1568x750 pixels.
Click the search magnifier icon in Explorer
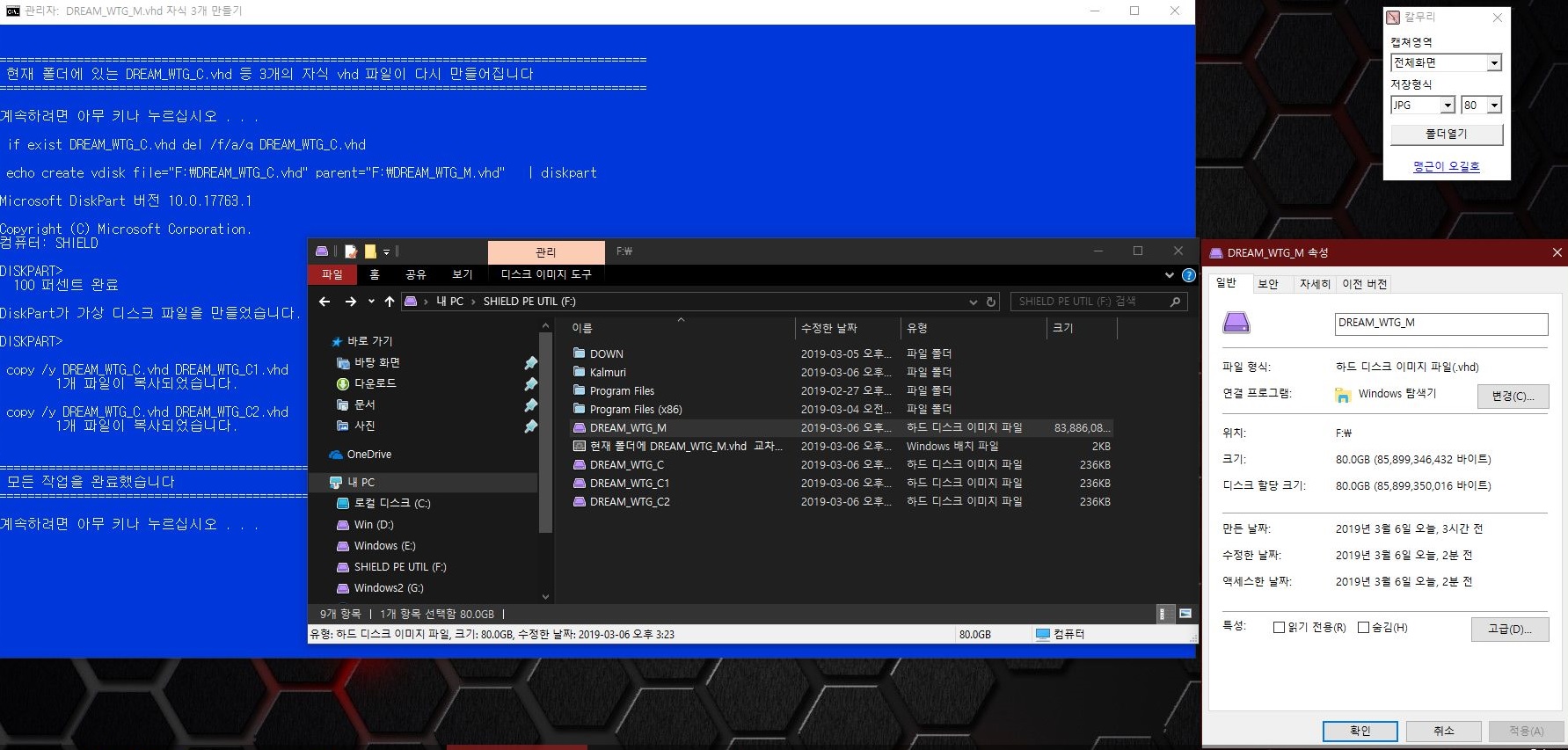point(1175,302)
